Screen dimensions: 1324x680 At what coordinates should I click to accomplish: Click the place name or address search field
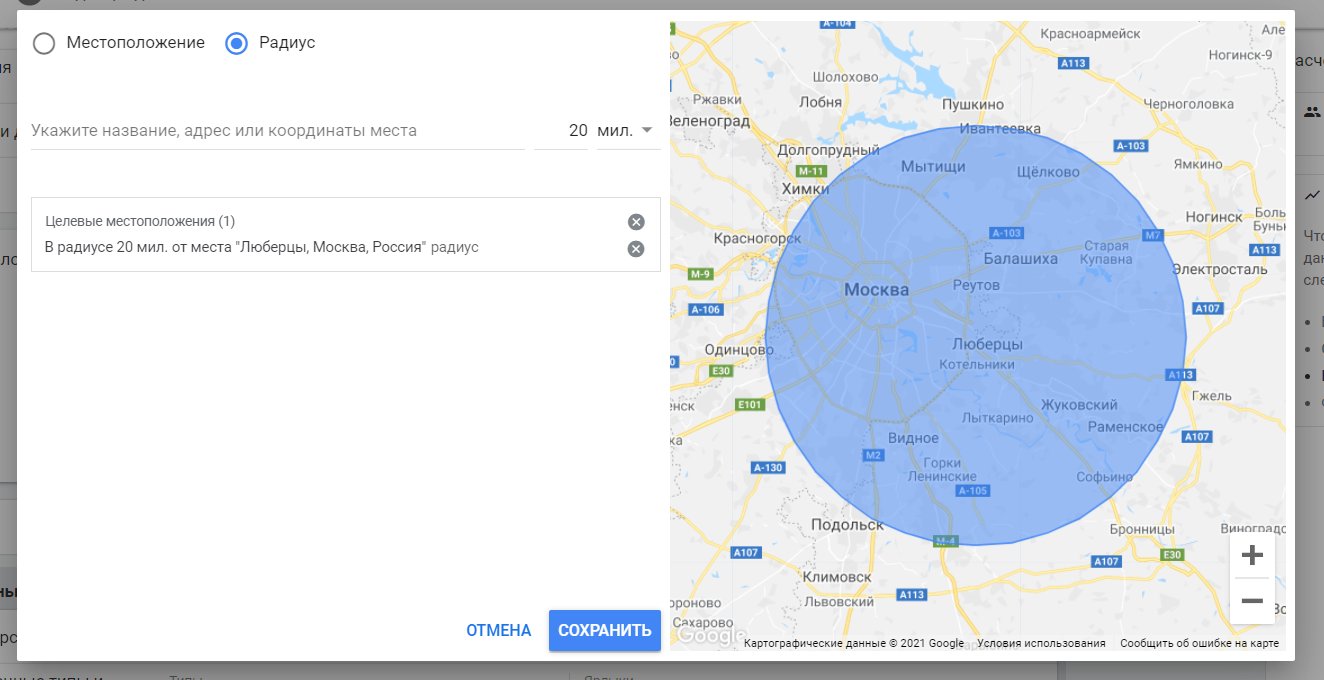277,131
